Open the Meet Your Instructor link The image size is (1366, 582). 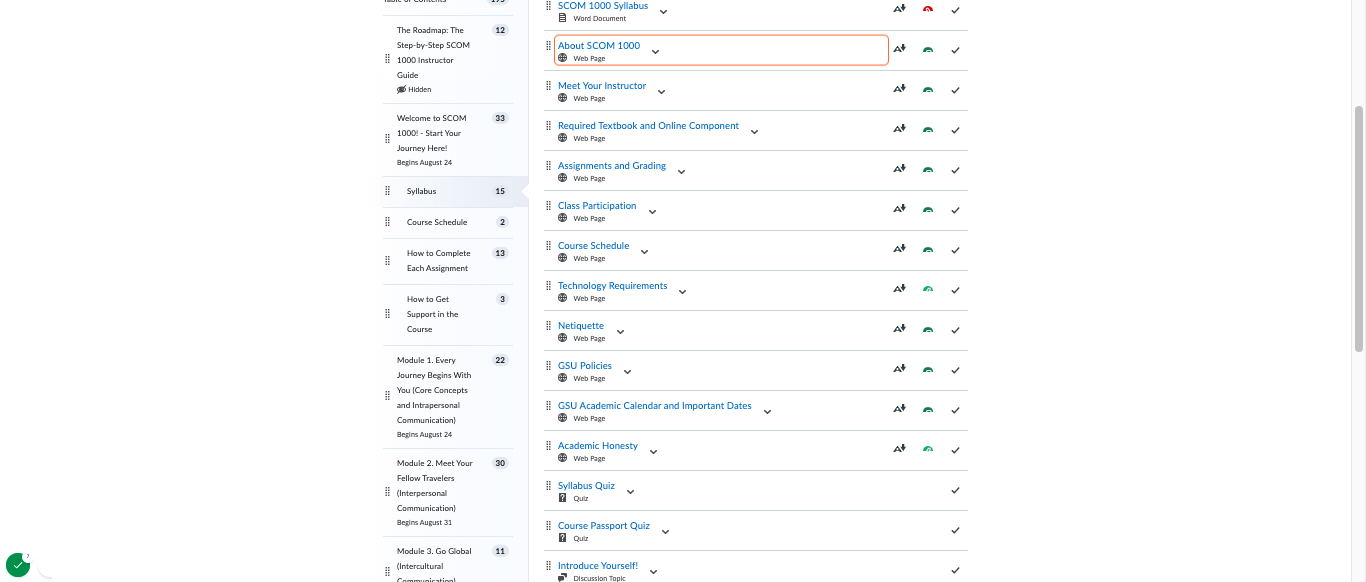pyautogui.click(x=602, y=86)
